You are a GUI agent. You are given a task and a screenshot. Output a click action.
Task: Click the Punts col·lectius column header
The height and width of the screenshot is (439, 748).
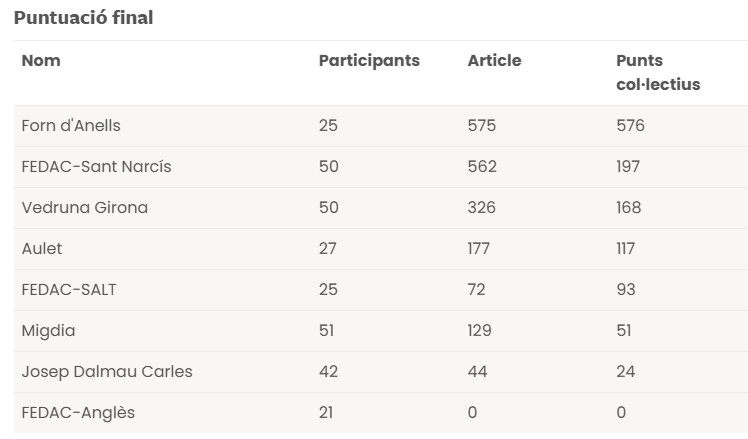click(x=658, y=73)
